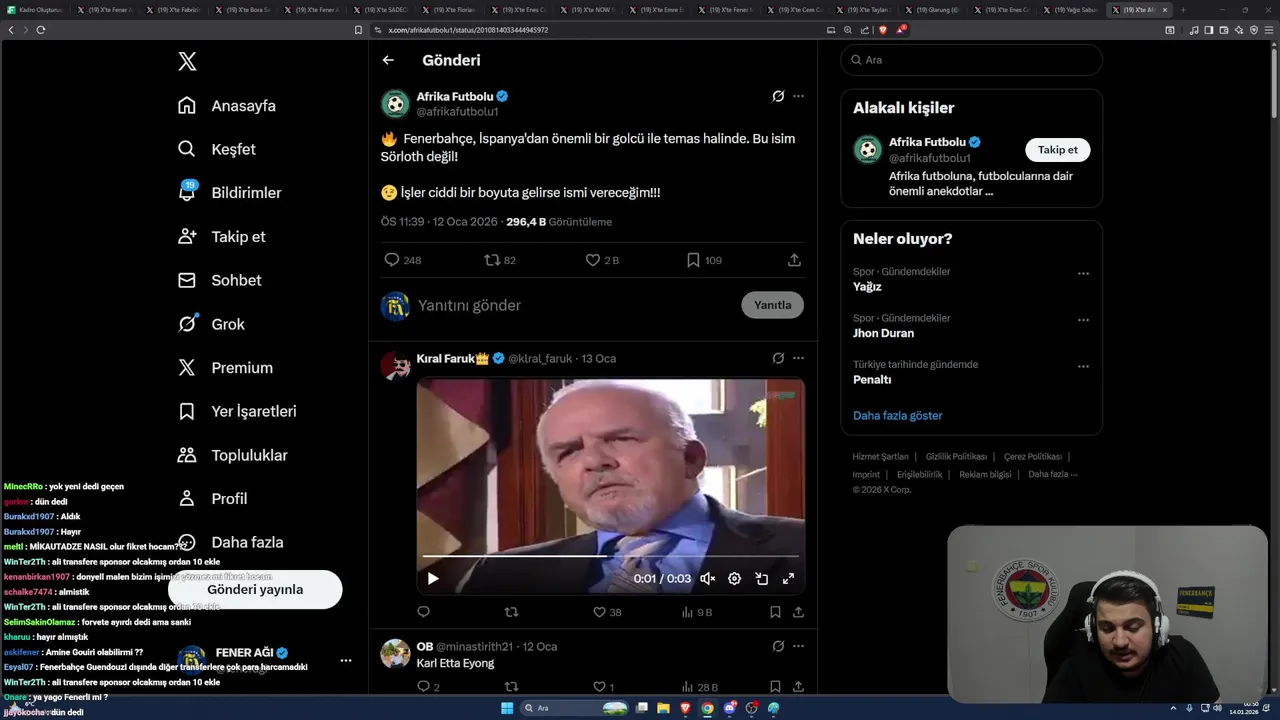Click the Yanıtla reply button
This screenshot has width=1280, height=720.
point(772,305)
